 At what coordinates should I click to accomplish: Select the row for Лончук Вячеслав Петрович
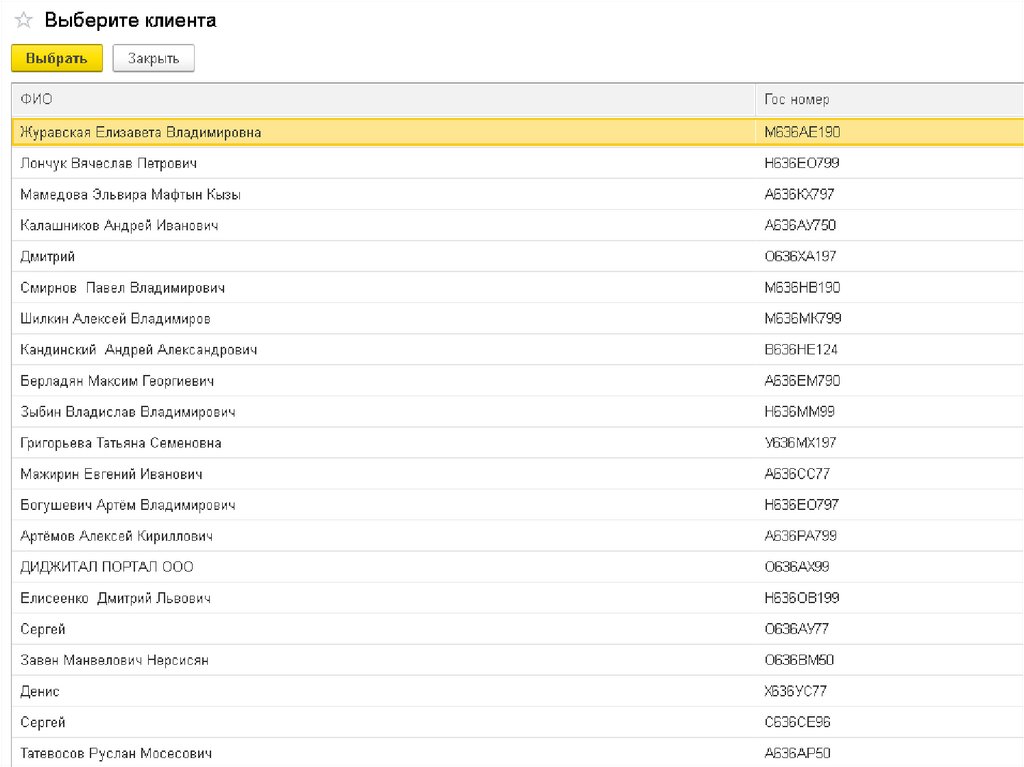click(108, 163)
